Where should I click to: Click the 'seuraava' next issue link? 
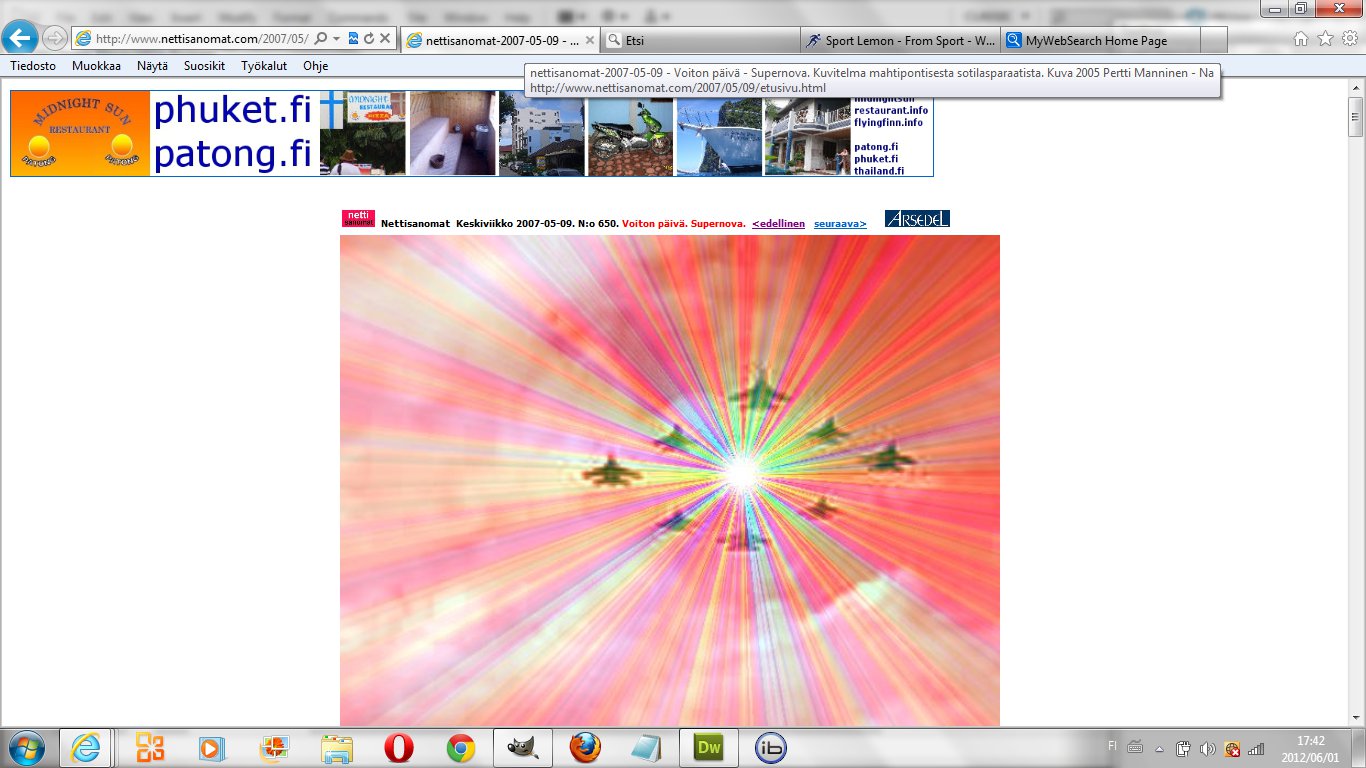pos(840,224)
